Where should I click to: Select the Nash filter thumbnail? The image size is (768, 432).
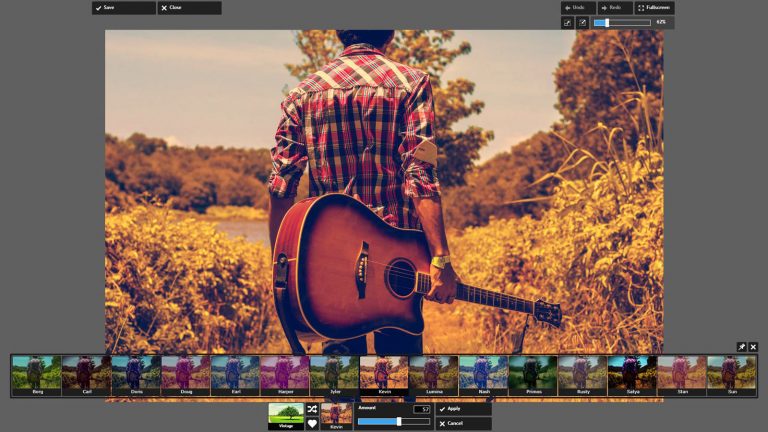[483, 376]
